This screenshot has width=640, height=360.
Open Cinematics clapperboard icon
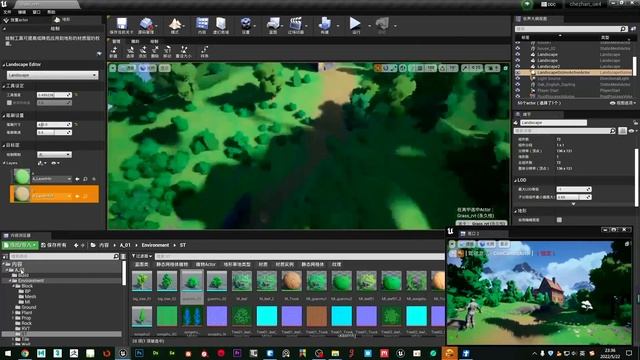296,25
